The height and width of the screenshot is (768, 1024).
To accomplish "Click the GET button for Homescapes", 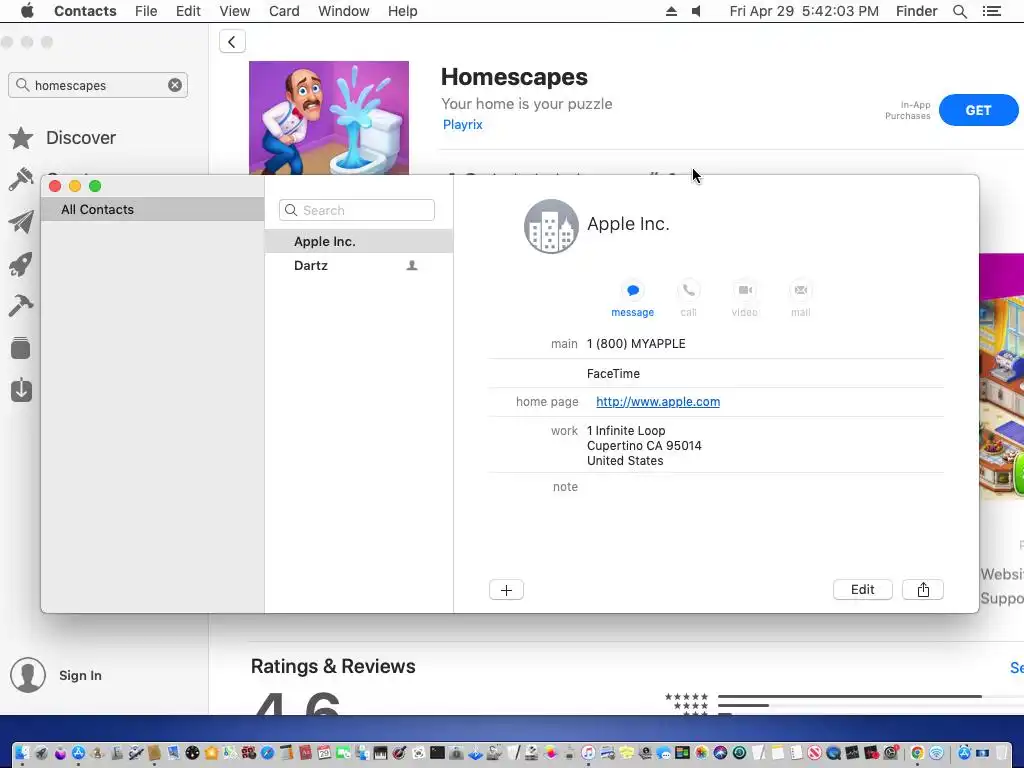I will click(978, 110).
